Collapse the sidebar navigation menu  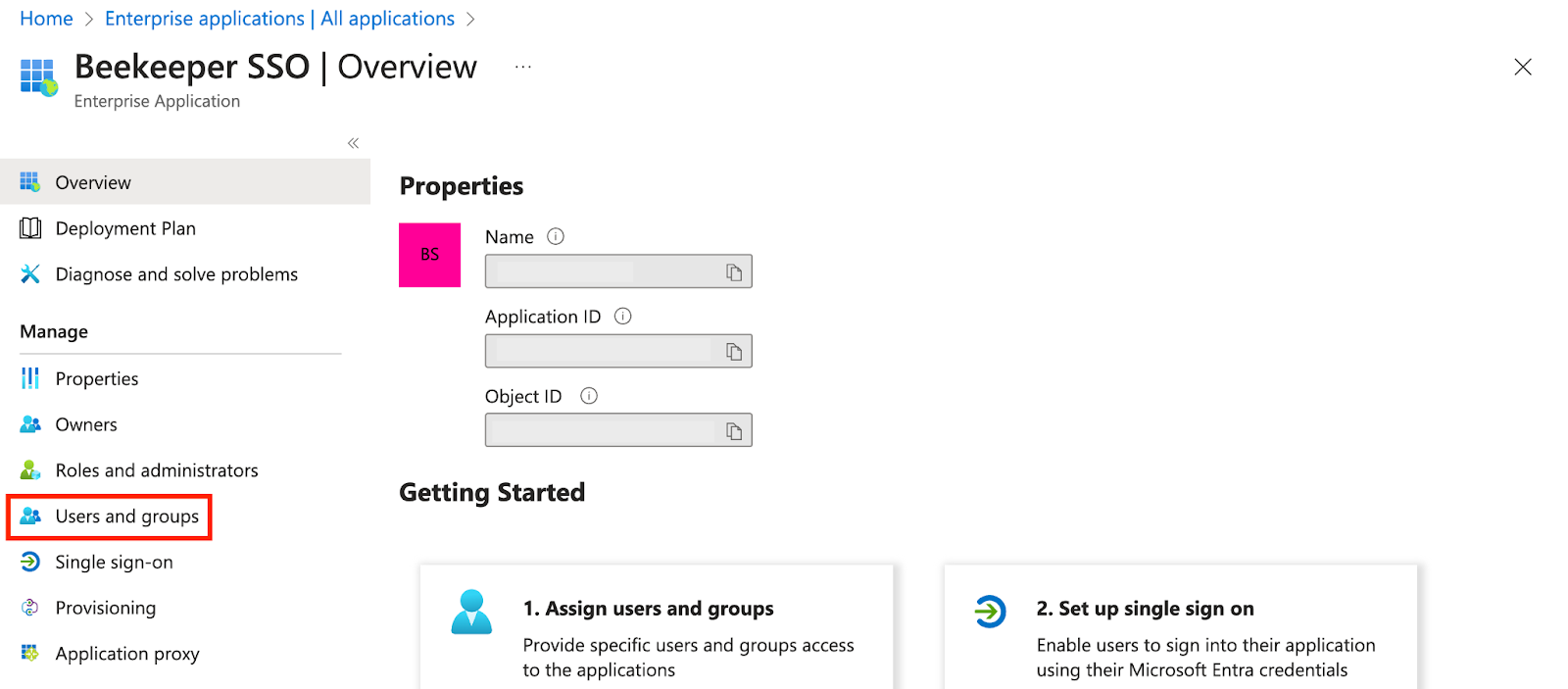(353, 143)
